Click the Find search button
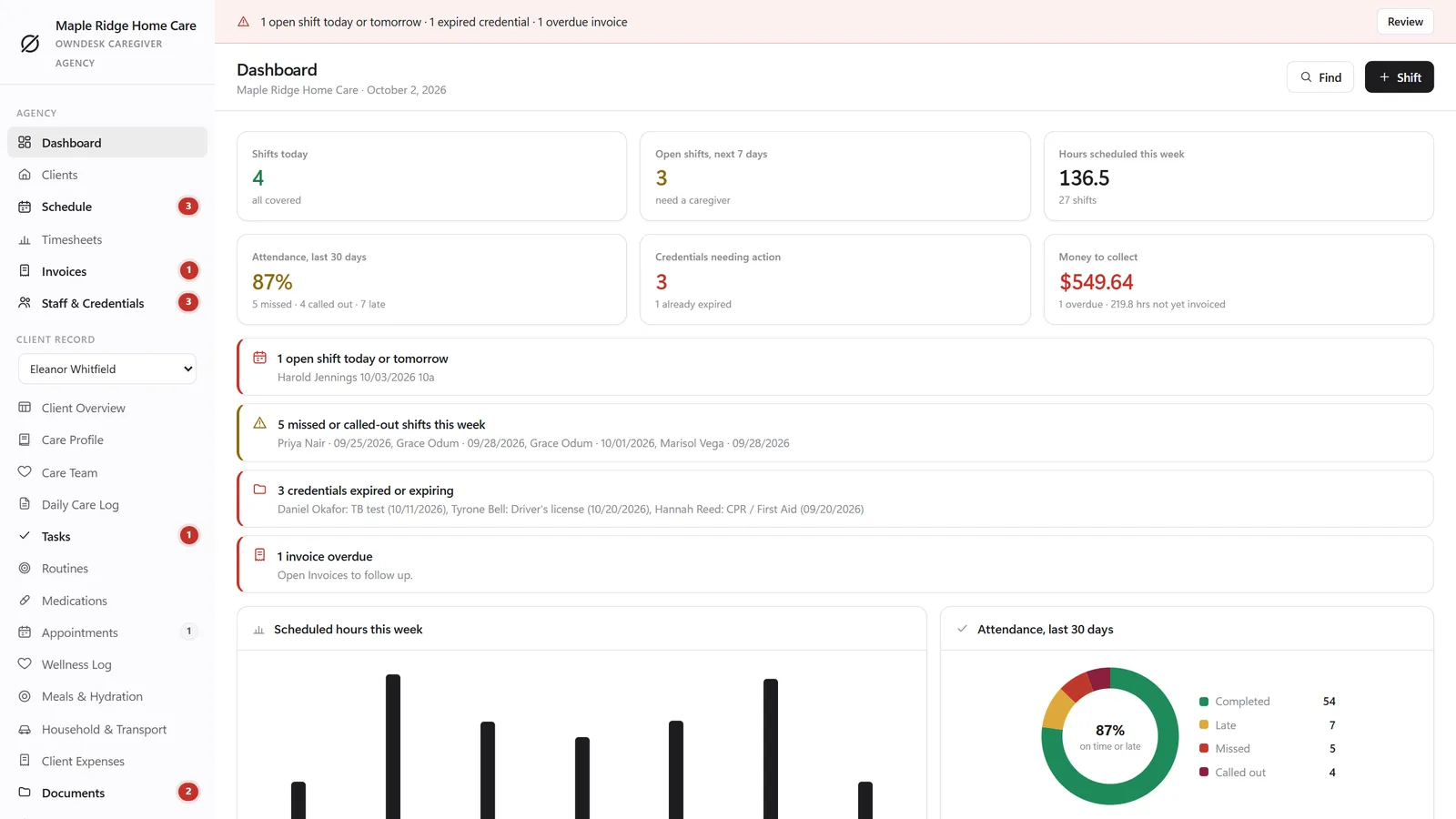This screenshot has width=1456, height=819. (x=1320, y=77)
